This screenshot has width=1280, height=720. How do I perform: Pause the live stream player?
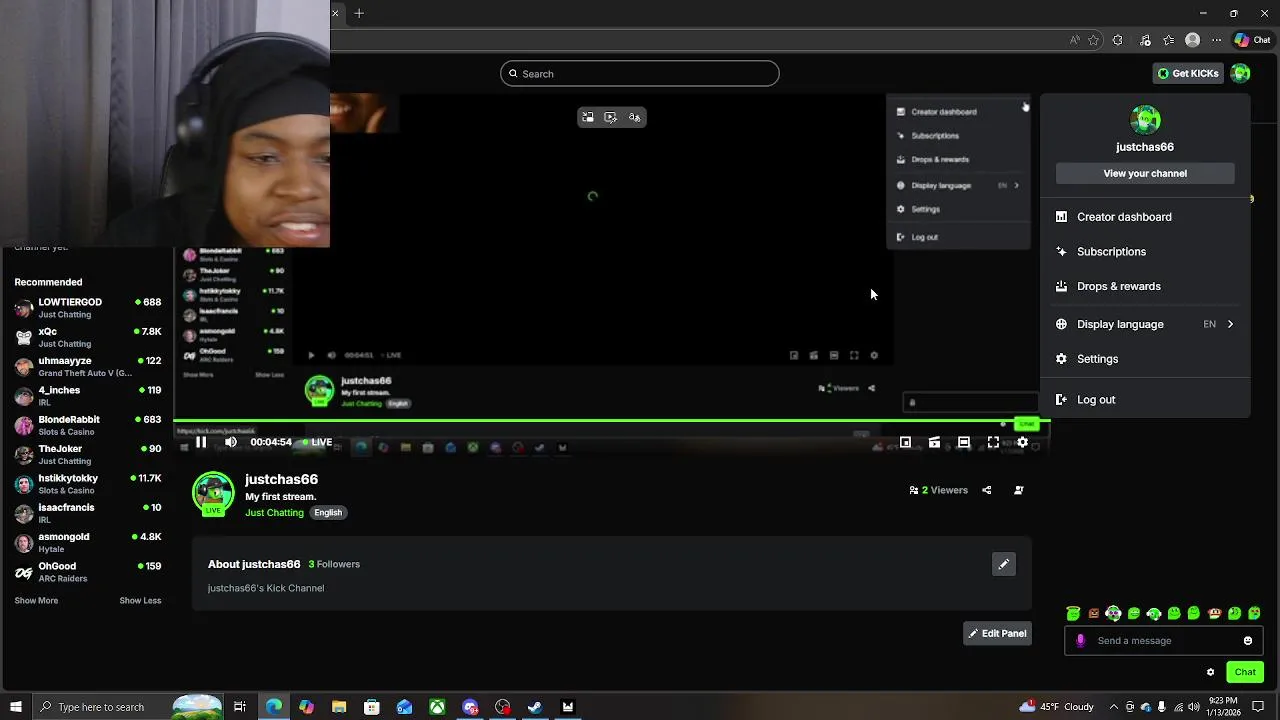pyautogui.click(x=201, y=442)
